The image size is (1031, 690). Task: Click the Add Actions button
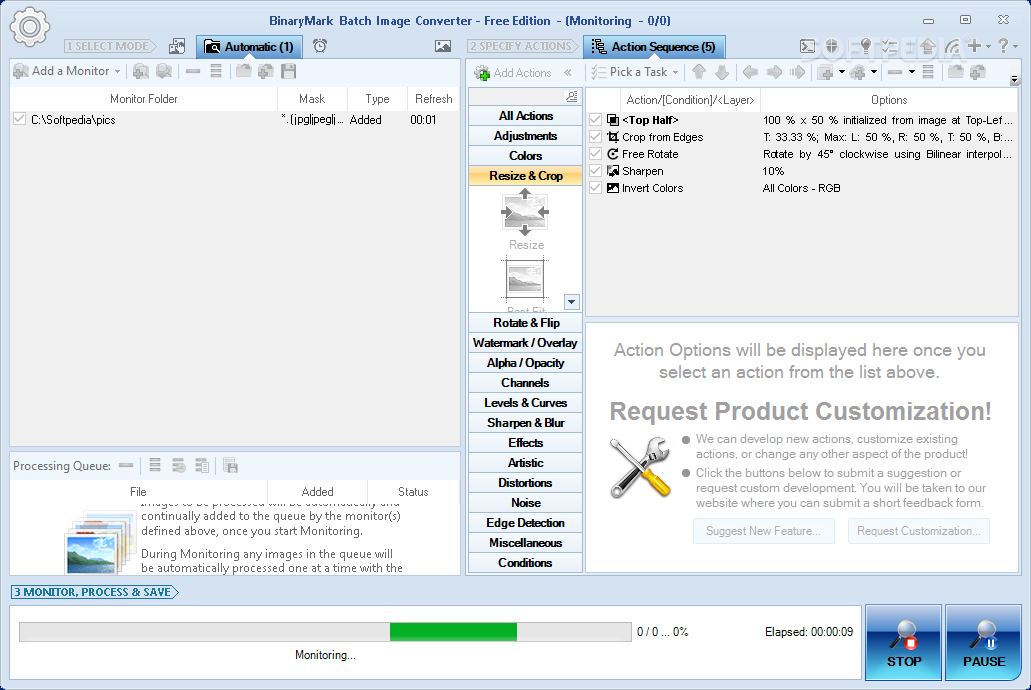[514, 72]
